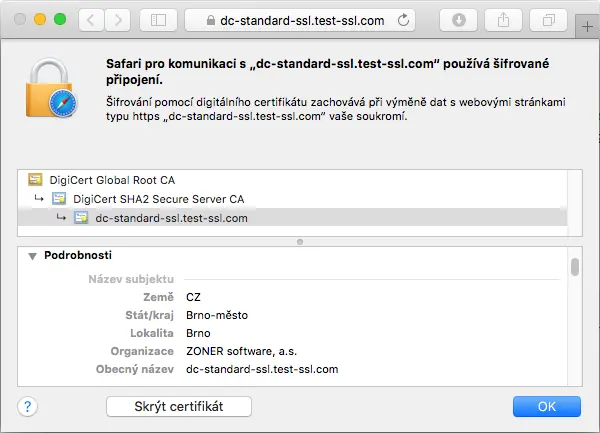
Task: Click the Obecný název field label
Action: (135, 369)
